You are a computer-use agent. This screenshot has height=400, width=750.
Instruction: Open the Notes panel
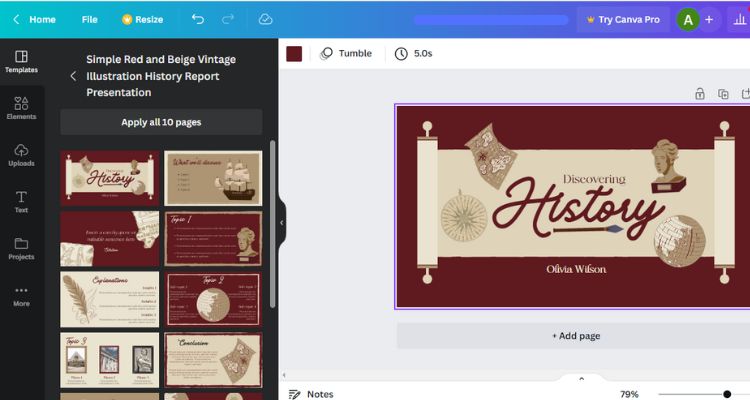pos(311,394)
